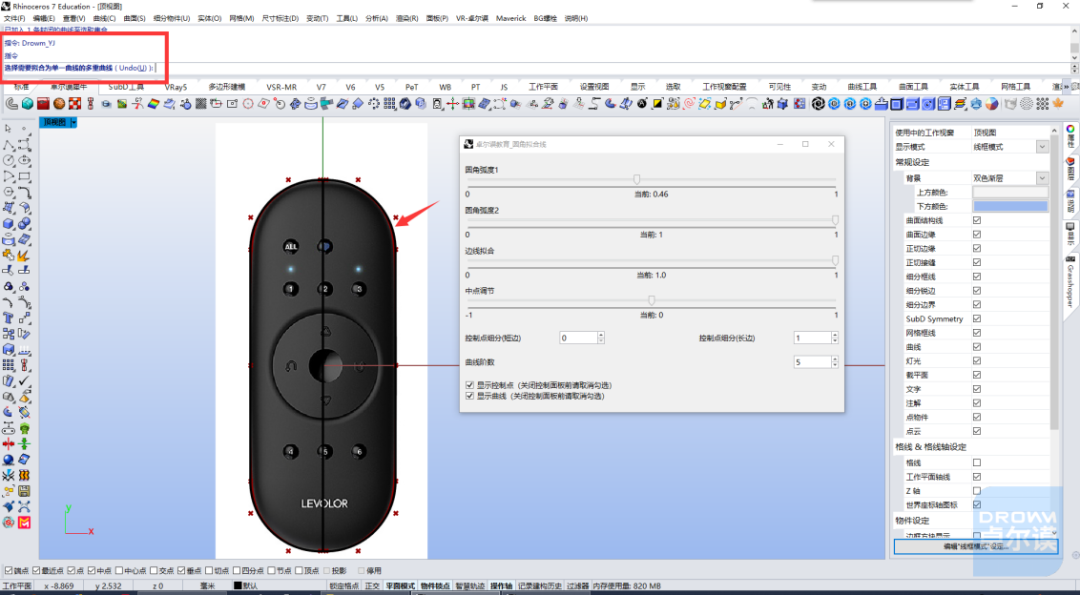Click the black-yellow diagonal square toolbar icon
The height and width of the screenshot is (595, 1080).
click(x=657, y=104)
